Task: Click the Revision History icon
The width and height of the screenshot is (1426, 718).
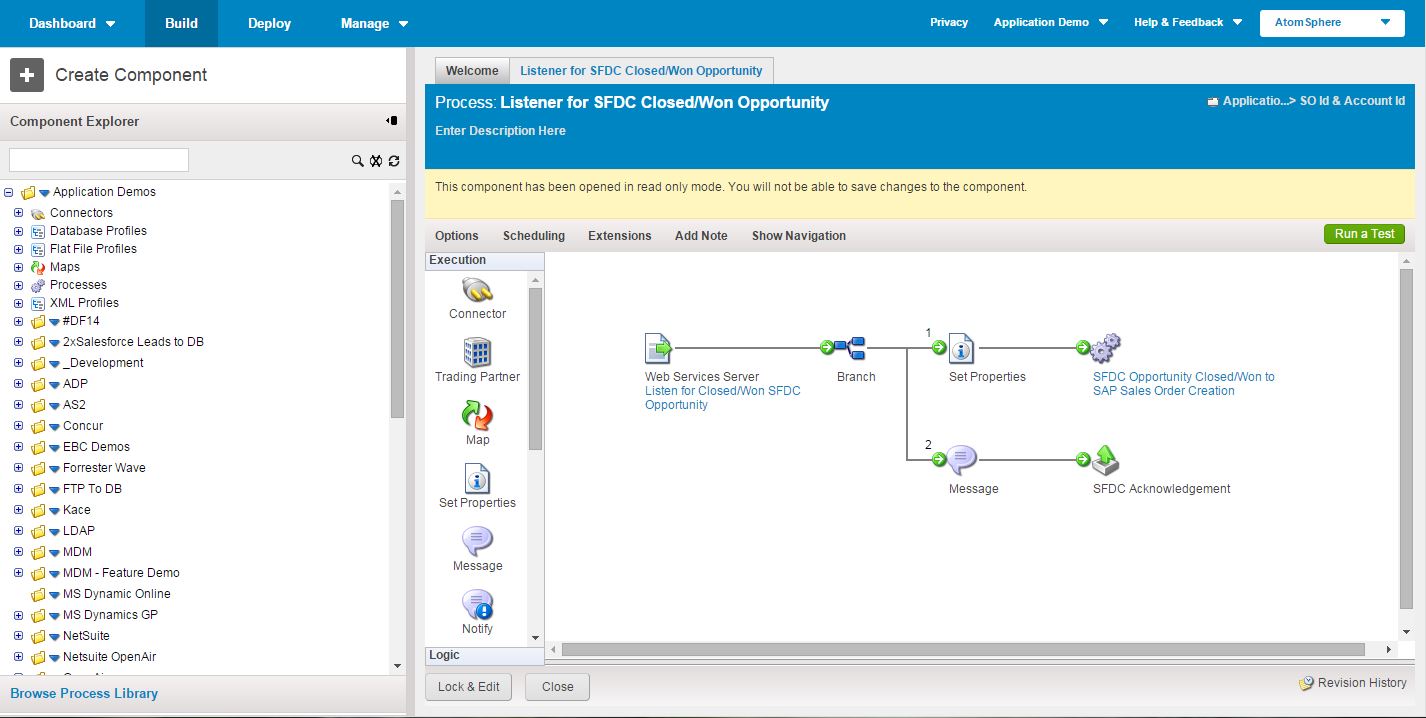Action: [1306, 683]
